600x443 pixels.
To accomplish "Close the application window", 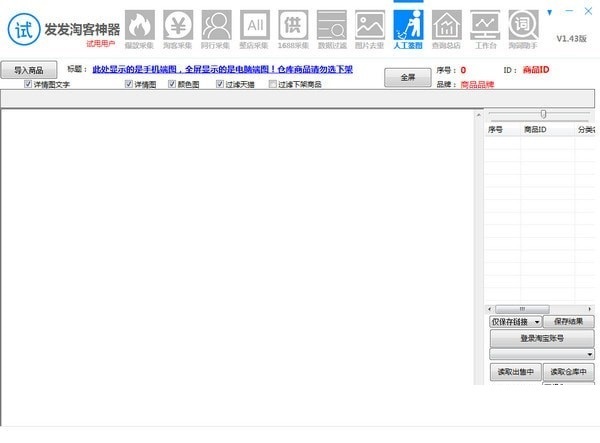I will (x=589, y=11).
